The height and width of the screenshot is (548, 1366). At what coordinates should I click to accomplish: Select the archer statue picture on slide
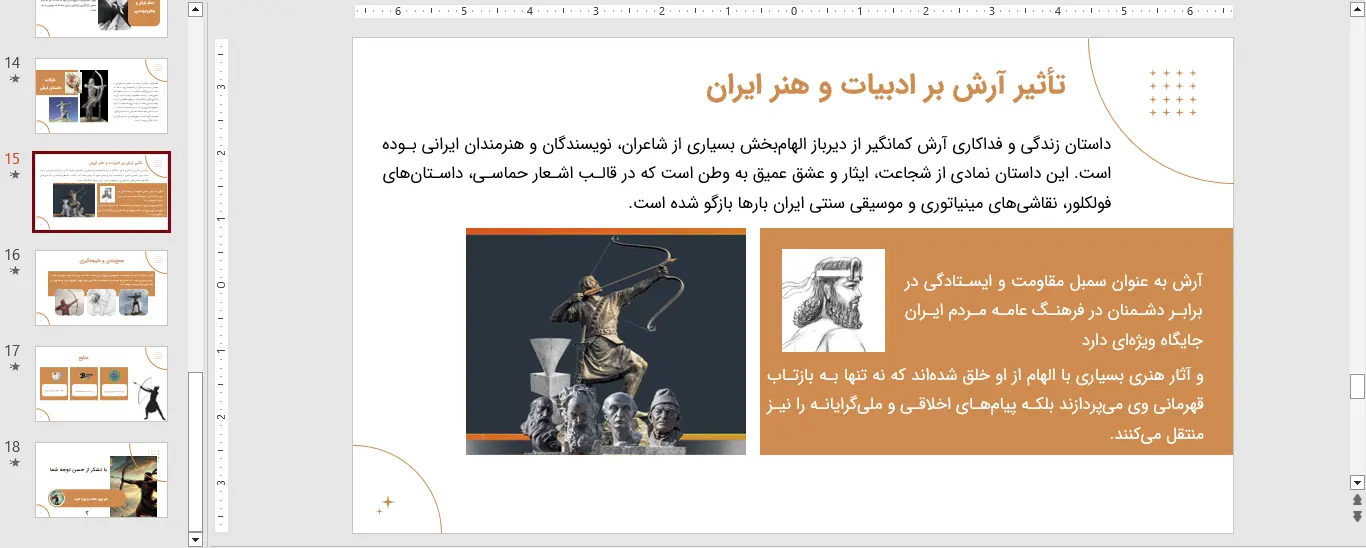point(606,342)
